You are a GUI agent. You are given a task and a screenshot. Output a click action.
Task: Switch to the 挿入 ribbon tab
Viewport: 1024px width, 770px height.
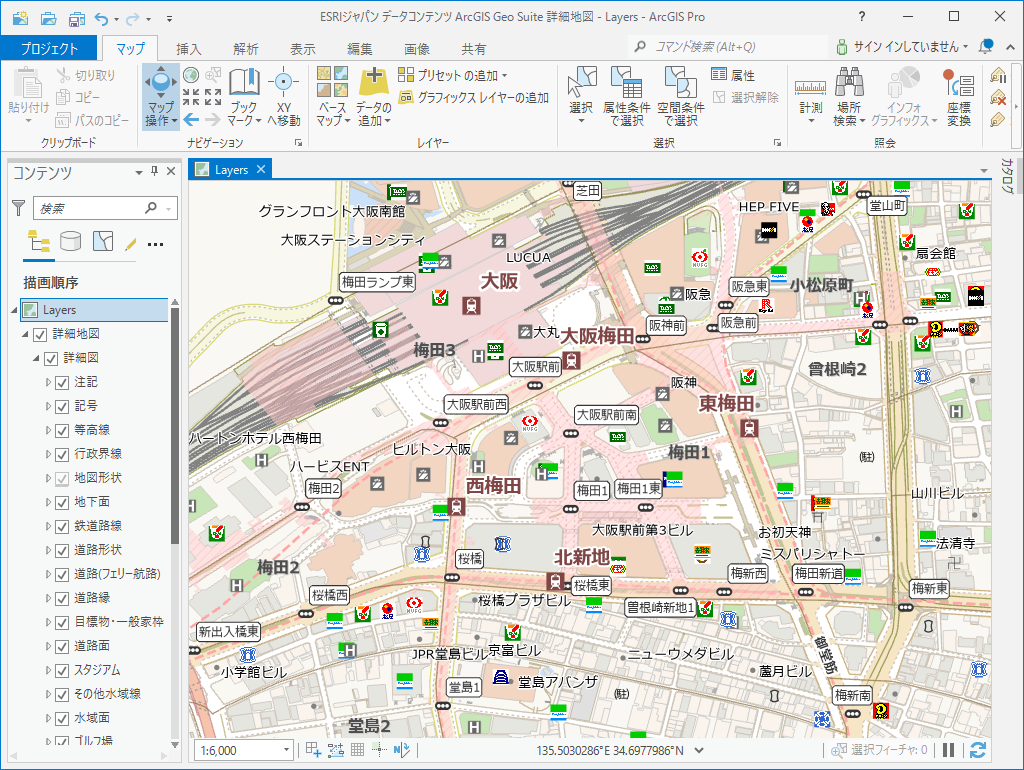pos(188,49)
